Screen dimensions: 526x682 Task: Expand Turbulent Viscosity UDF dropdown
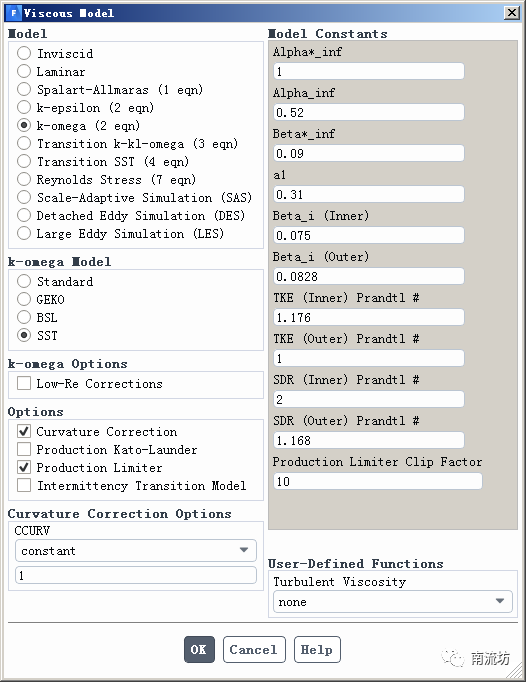[392, 602]
